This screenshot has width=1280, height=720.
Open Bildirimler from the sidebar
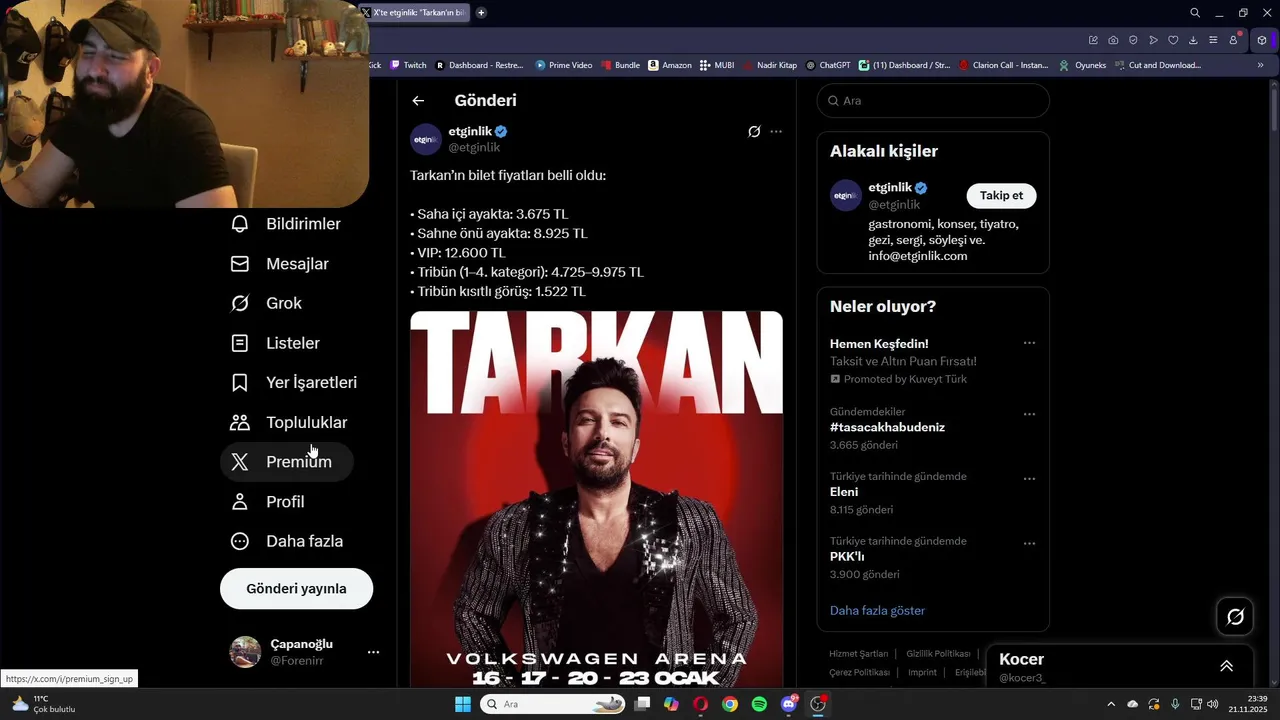[x=286, y=224]
